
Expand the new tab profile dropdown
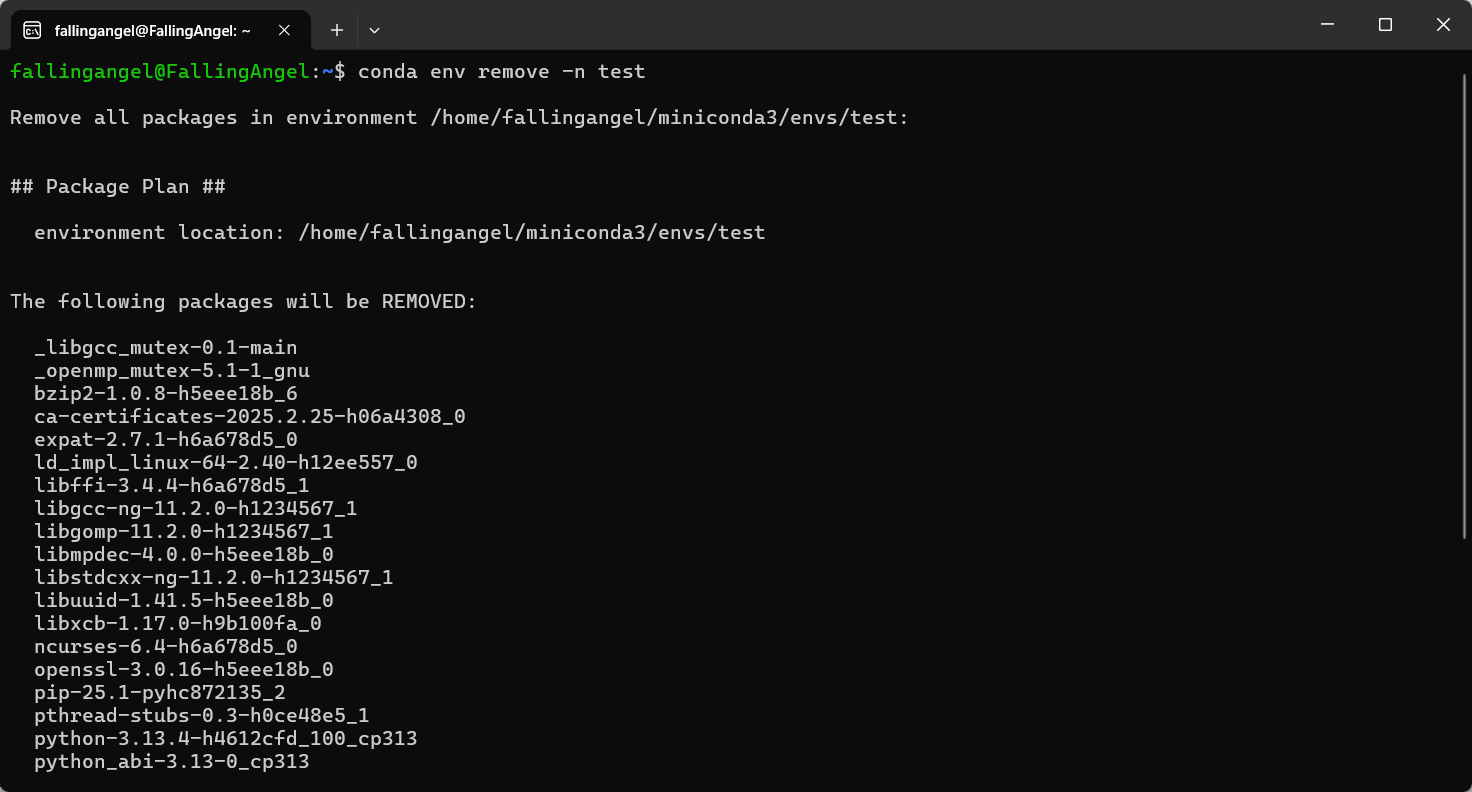(374, 30)
